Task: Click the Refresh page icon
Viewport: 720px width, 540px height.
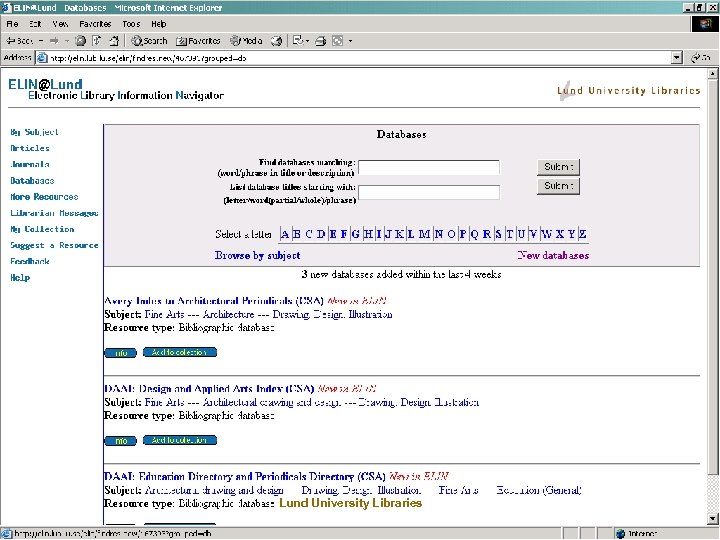Action: coord(97,41)
